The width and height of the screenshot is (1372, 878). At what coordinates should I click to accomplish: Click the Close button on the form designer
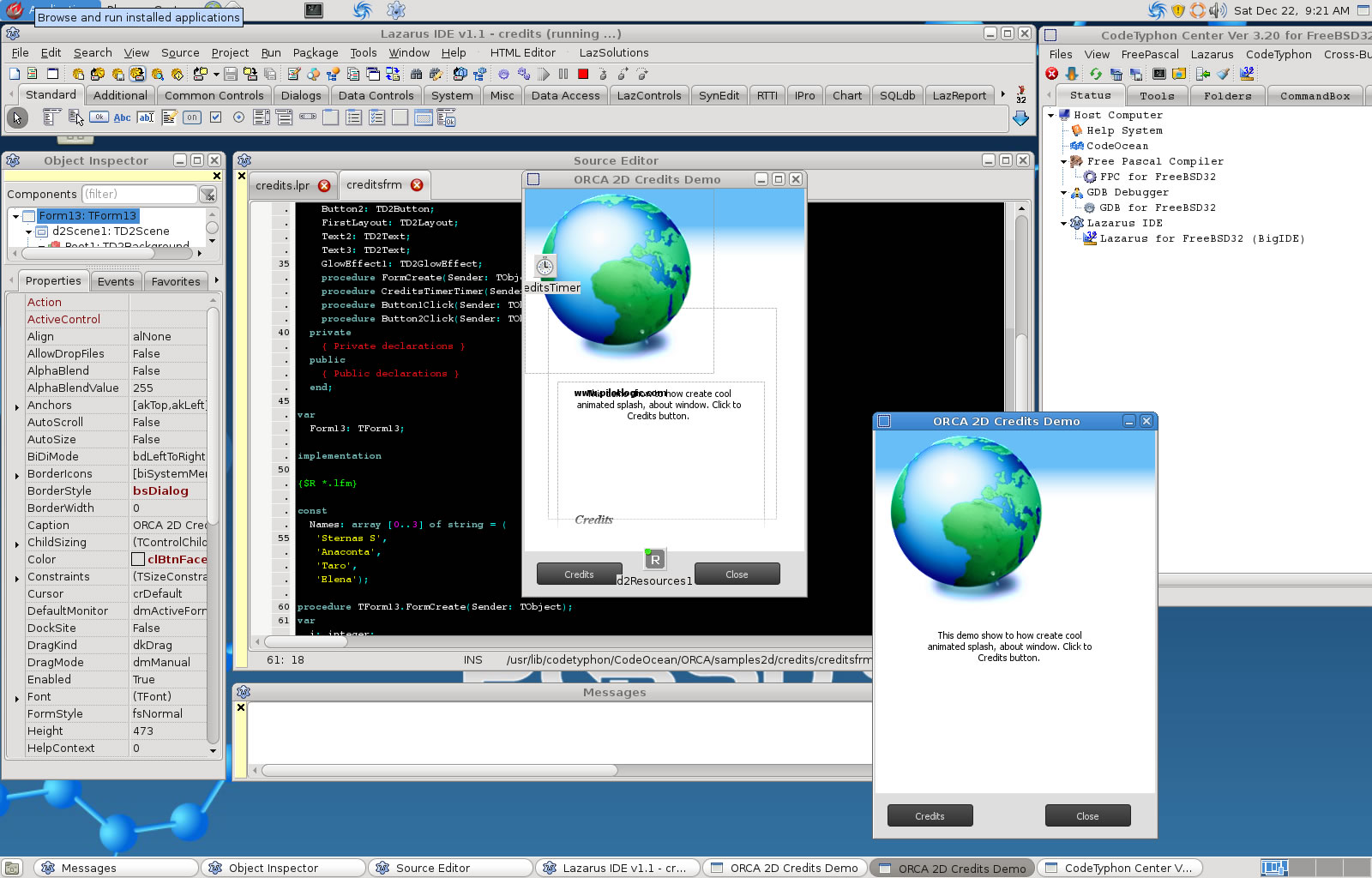point(737,574)
